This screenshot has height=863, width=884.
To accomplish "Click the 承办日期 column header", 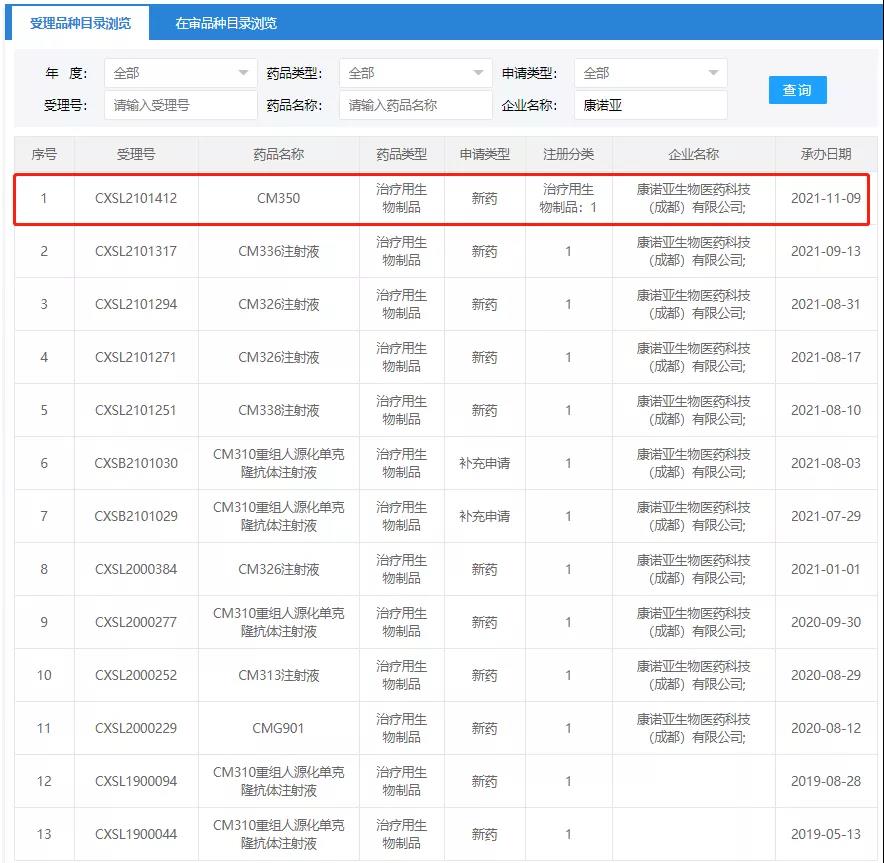I will 825,154.
